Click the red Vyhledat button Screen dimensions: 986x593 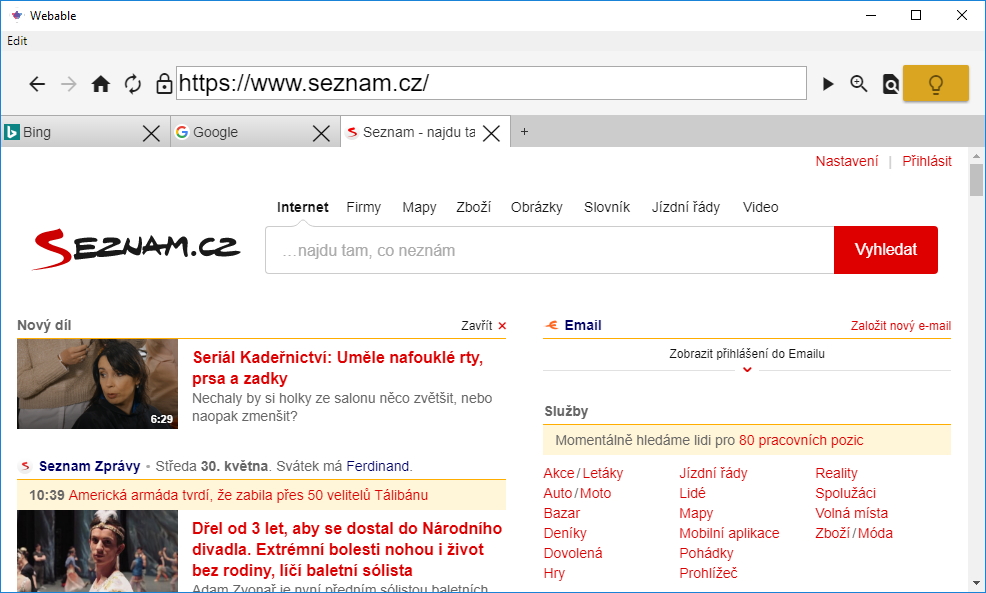885,250
